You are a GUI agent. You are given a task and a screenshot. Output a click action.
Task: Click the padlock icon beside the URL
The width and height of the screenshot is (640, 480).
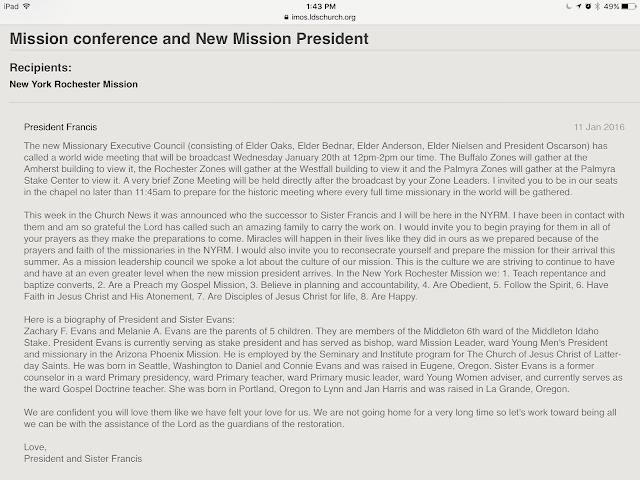point(287,16)
